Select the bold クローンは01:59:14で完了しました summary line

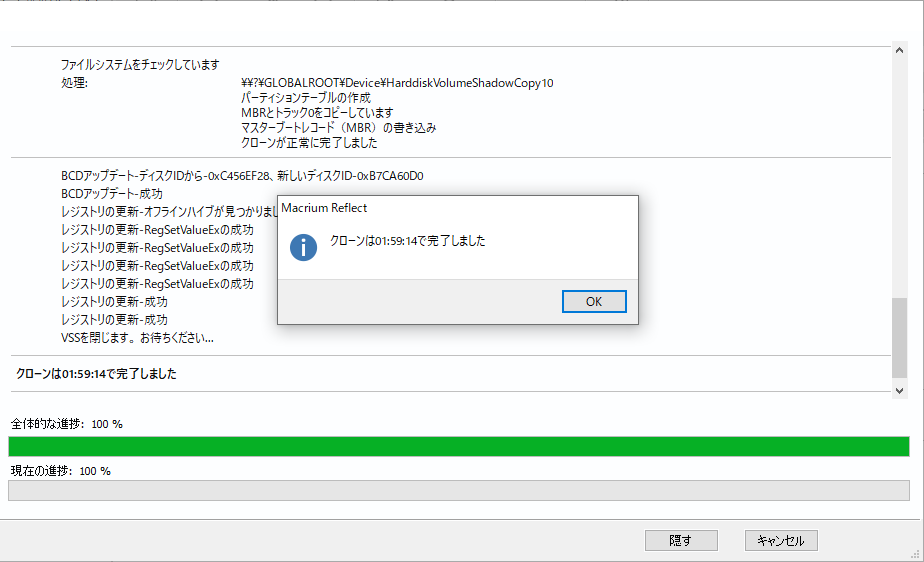pos(96,374)
